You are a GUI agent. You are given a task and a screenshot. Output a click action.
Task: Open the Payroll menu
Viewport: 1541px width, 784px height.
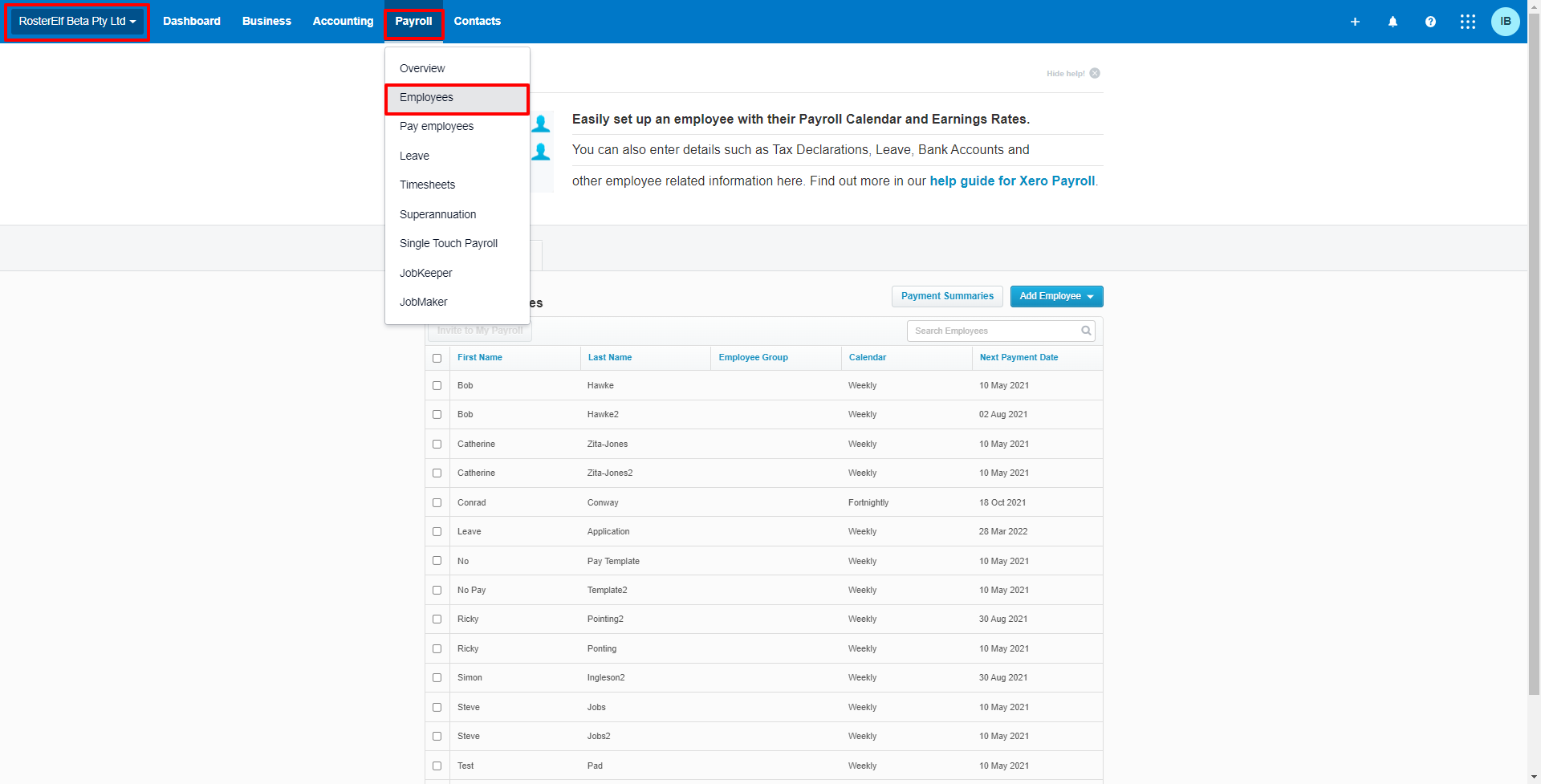pos(413,22)
